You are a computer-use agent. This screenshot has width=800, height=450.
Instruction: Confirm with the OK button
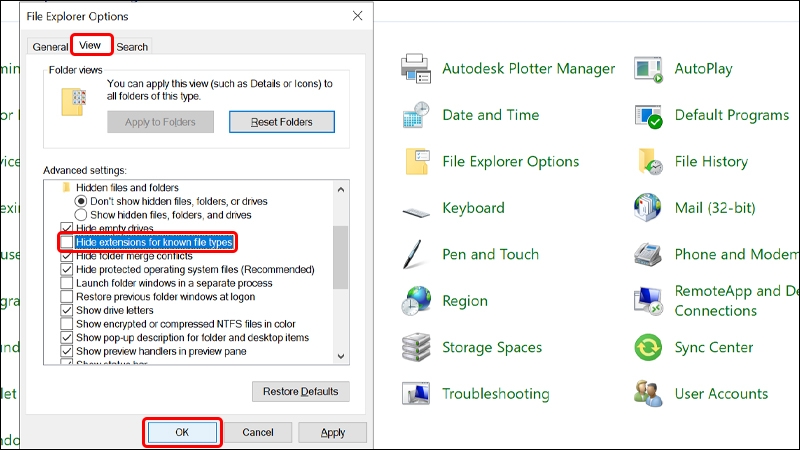182,433
